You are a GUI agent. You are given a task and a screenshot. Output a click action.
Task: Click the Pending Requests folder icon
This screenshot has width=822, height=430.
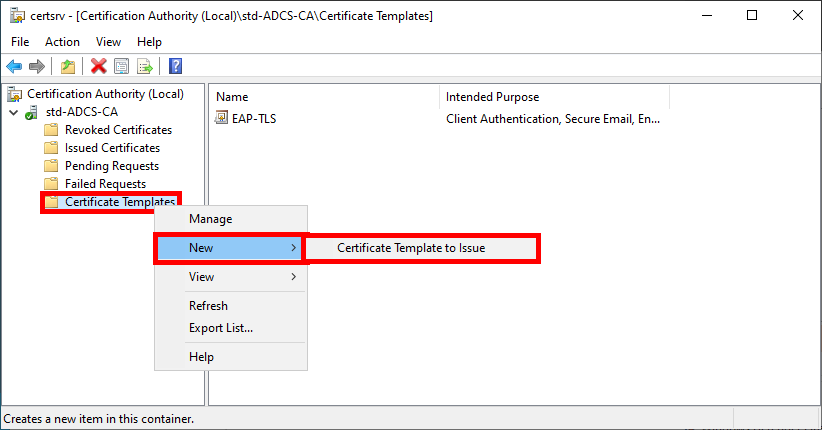point(51,166)
